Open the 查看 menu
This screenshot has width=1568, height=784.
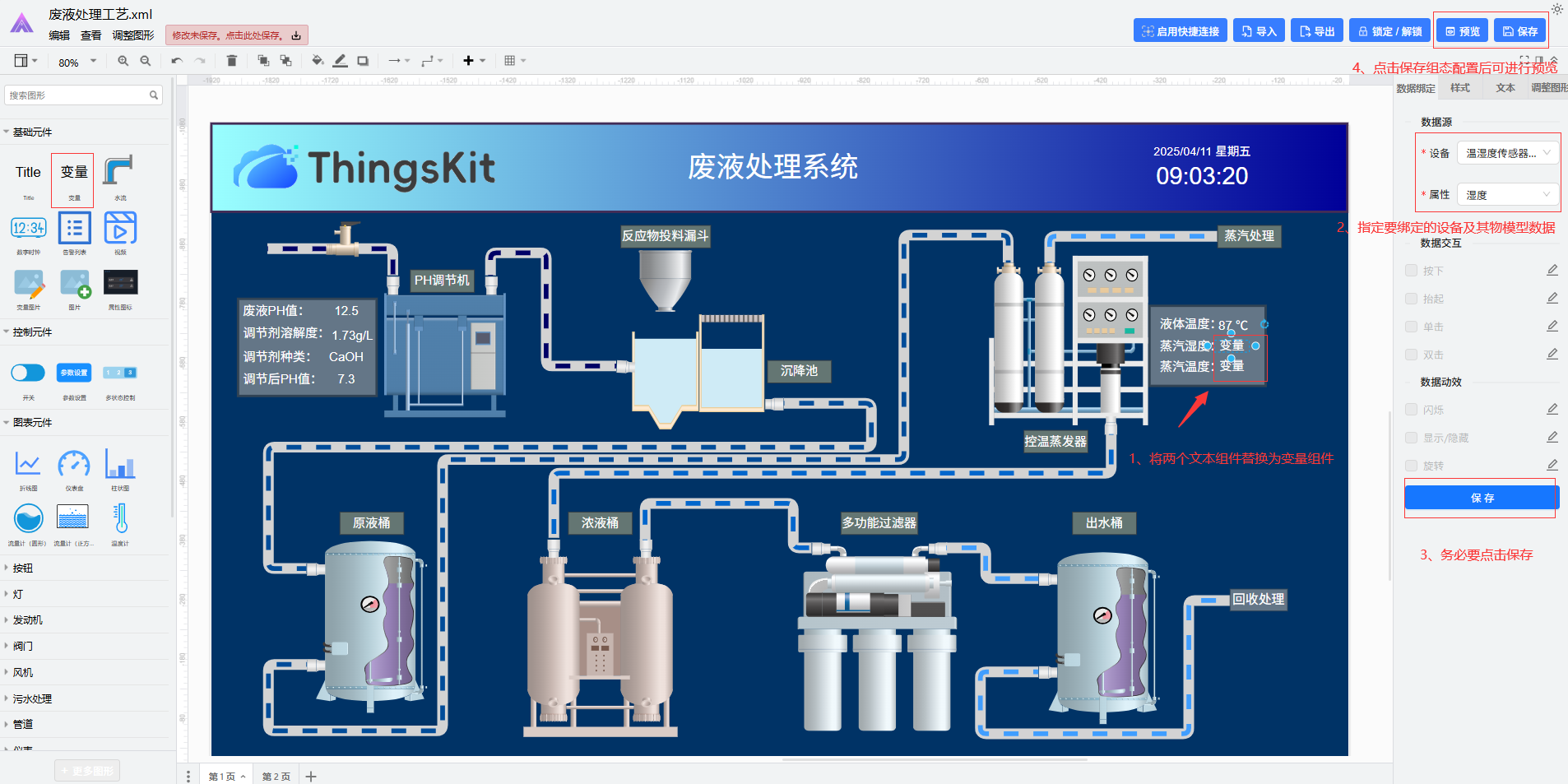[91, 35]
